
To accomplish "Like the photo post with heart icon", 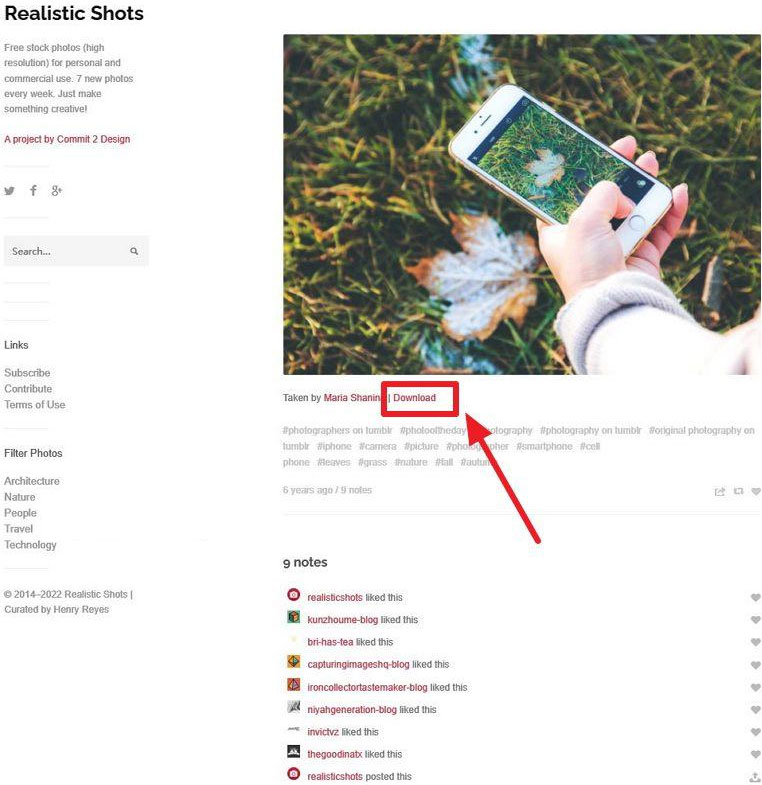I will 756,491.
